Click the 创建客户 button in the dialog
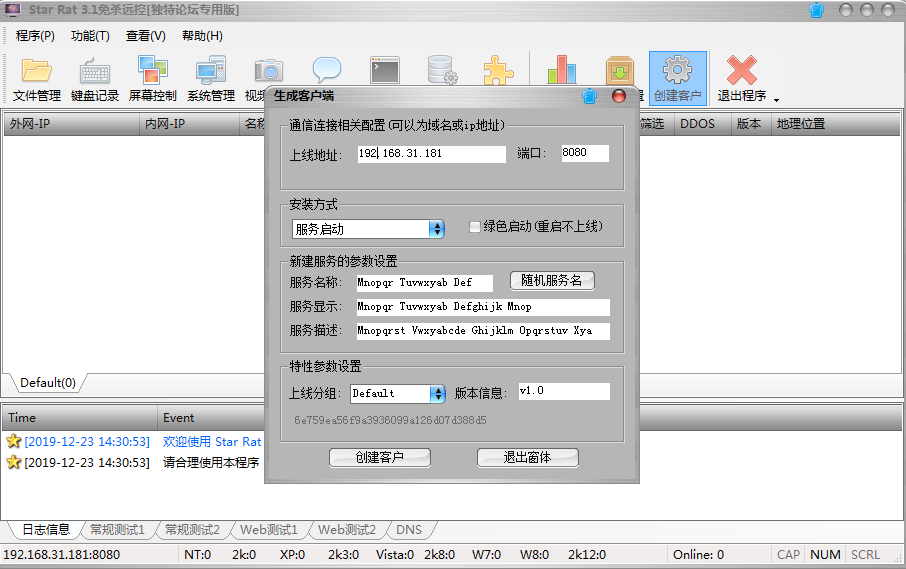The width and height of the screenshot is (906, 569). (x=380, y=458)
